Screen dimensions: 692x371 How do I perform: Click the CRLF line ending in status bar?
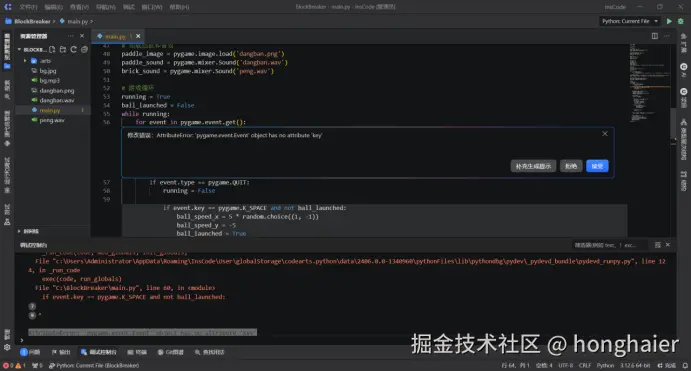coord(585,366)
